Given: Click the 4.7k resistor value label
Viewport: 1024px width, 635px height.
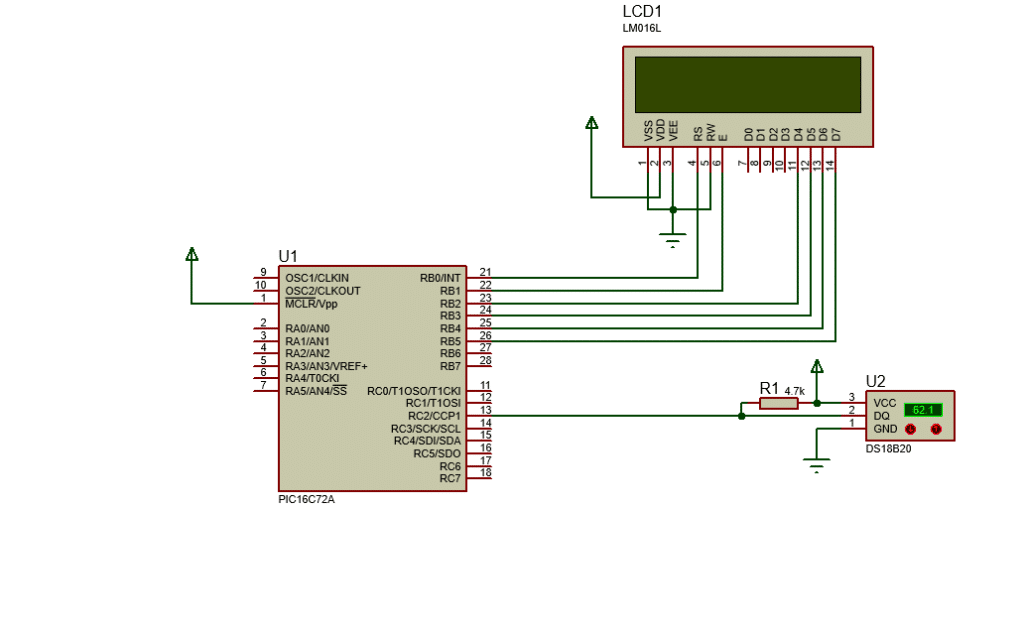Looking at the screenshot, I should tap(794, 391).
